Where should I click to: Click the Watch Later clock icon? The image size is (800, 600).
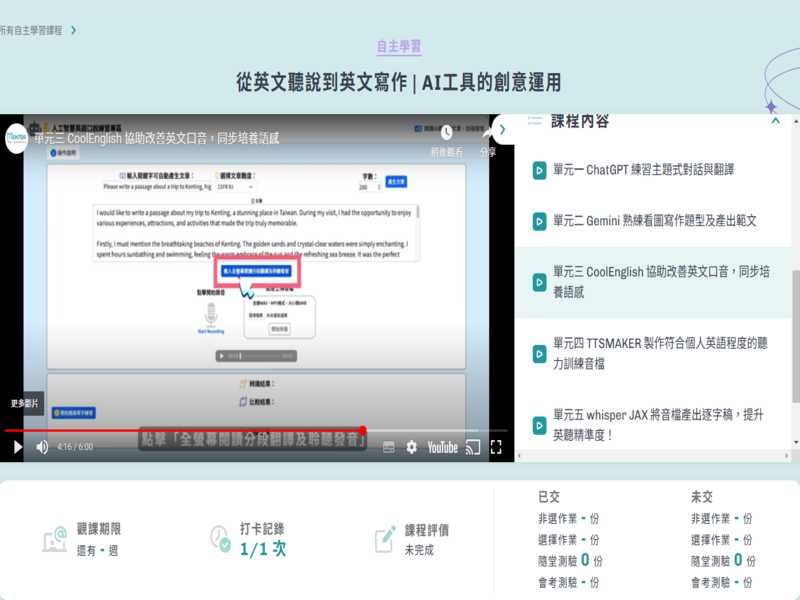coord(442,132)
